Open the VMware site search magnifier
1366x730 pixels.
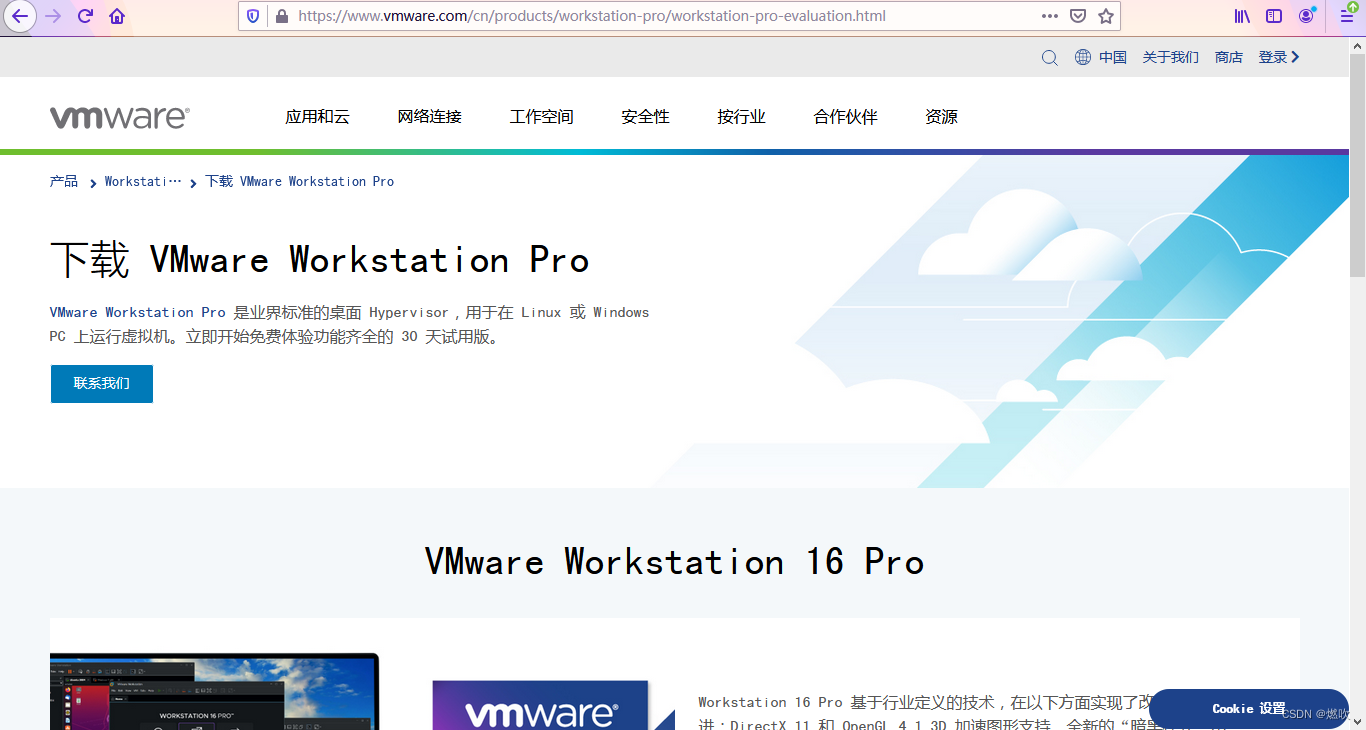(1049, 57)
